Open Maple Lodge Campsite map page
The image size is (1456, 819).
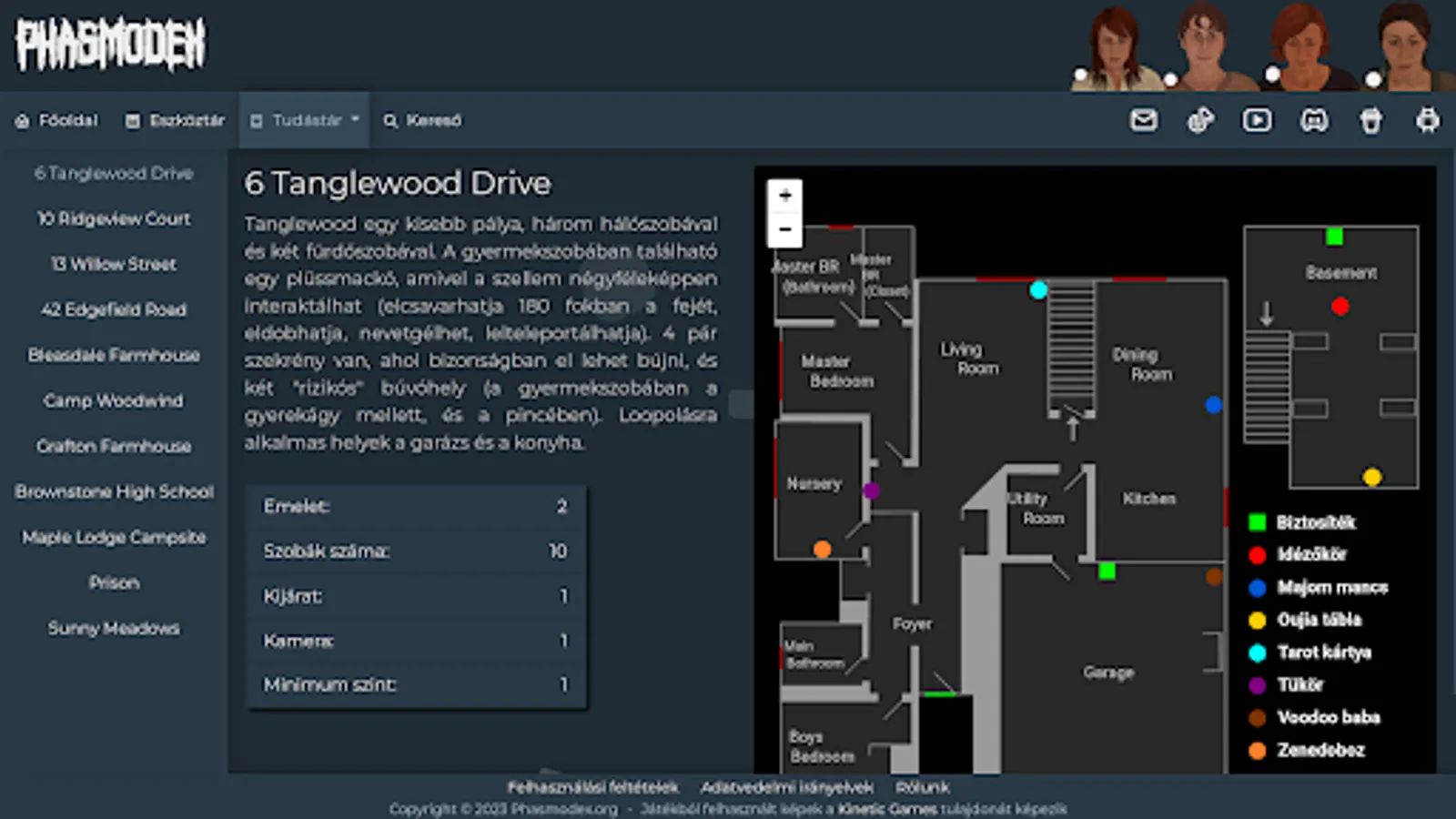tap(114, 537)
